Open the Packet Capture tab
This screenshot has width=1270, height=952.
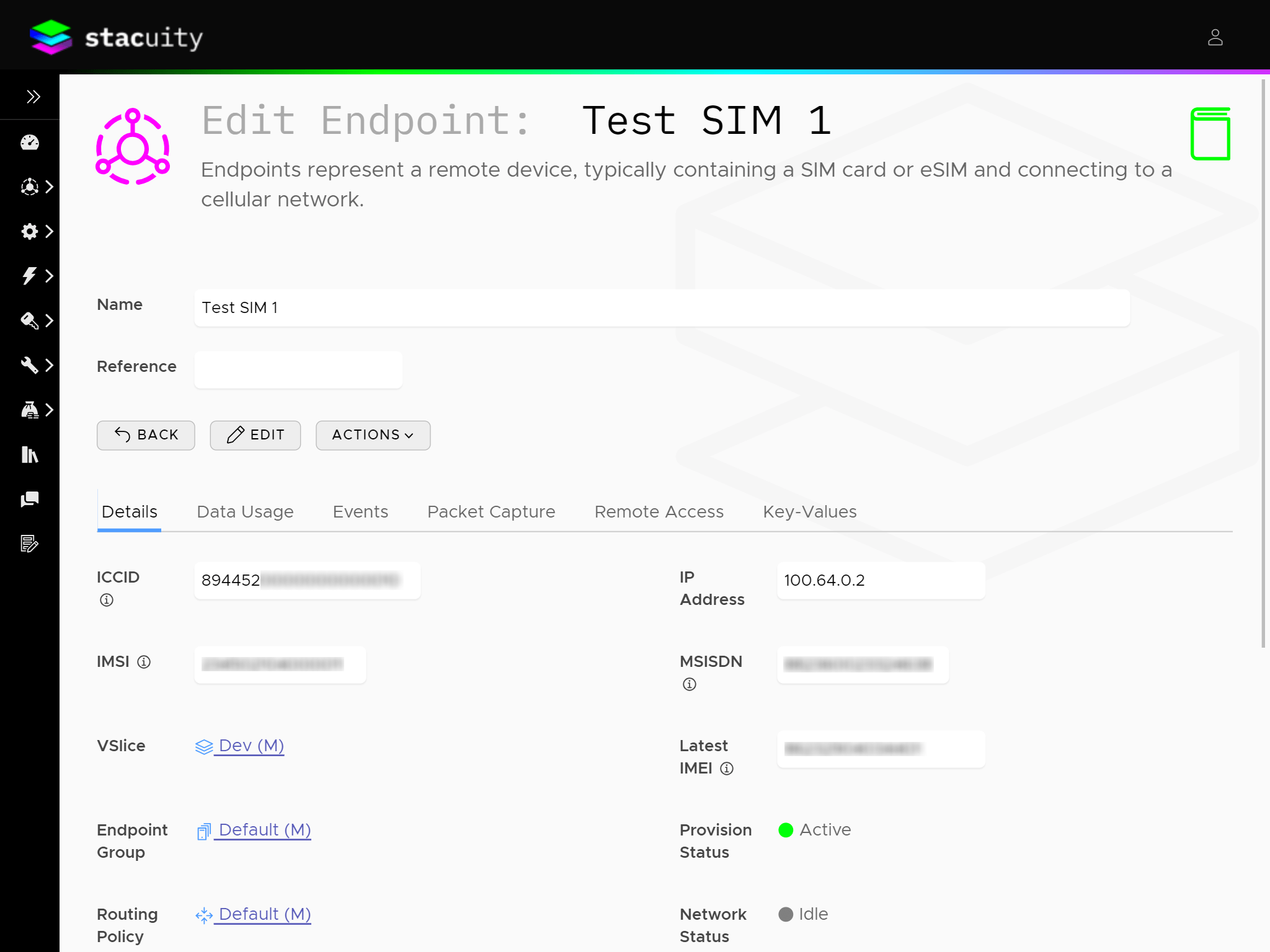click(x=491, y=511)
